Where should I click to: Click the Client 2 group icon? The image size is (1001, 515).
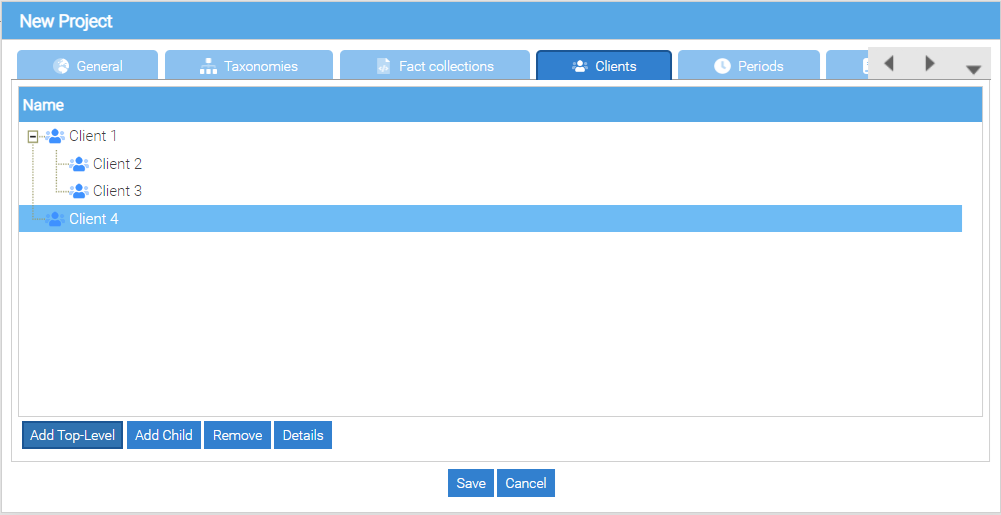[x=79, y=164]
